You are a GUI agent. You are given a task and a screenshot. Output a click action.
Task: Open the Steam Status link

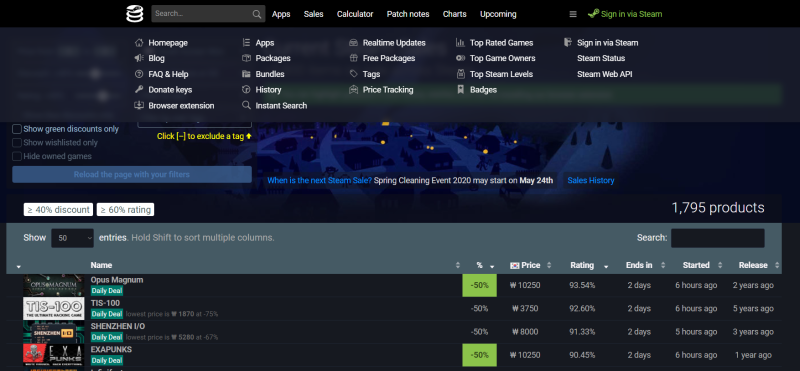[x=601, y=58]
